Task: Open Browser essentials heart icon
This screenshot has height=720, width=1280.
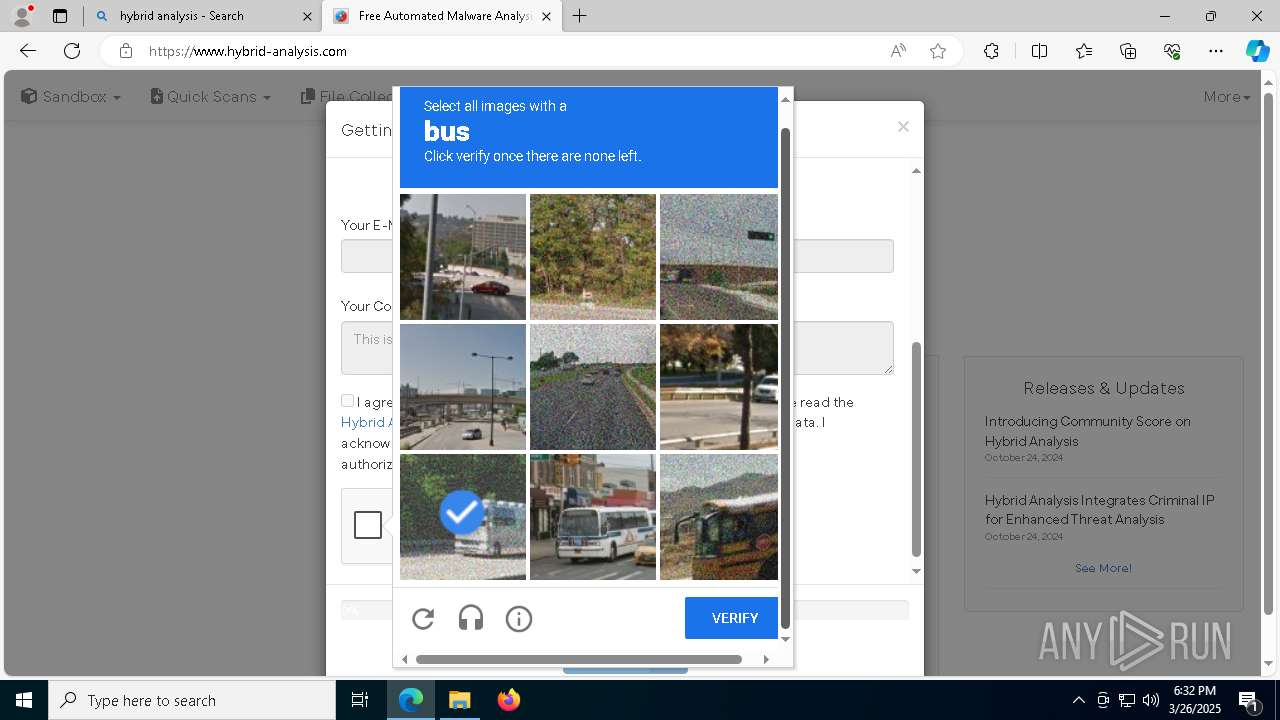Action: (x=1172, y=51)
